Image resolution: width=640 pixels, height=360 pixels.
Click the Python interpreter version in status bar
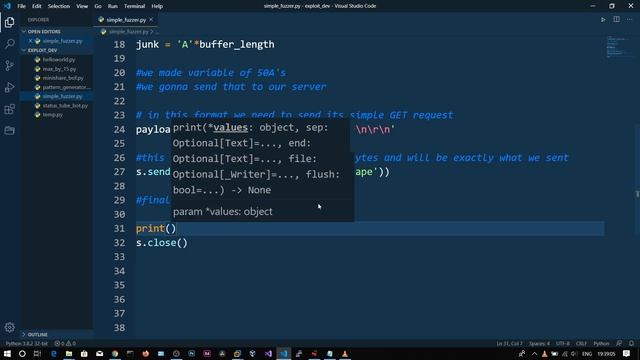coord(27,343)
